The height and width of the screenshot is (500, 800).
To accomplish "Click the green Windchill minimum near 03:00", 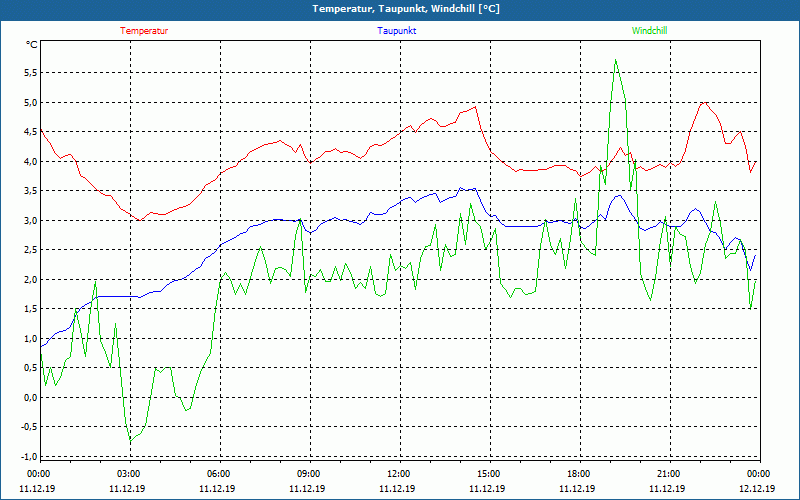I will 131,440.
